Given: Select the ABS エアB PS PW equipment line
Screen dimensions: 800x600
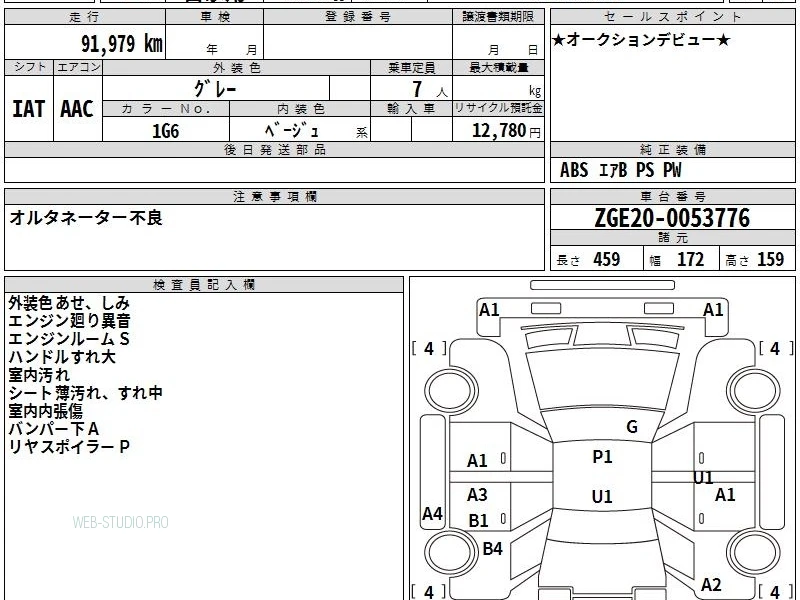Looking at the screenshot, I should [620, 170].
